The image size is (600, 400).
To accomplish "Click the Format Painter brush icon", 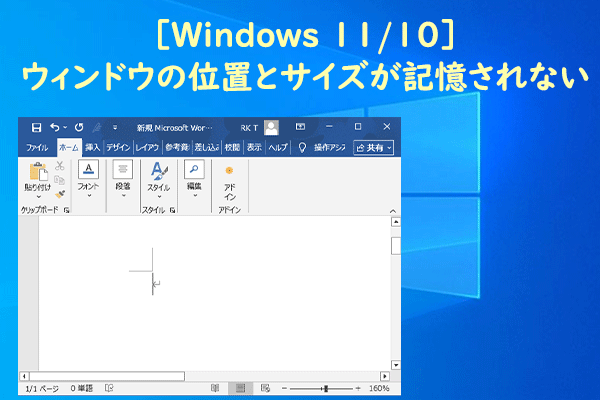I will (x=60, y=194).
